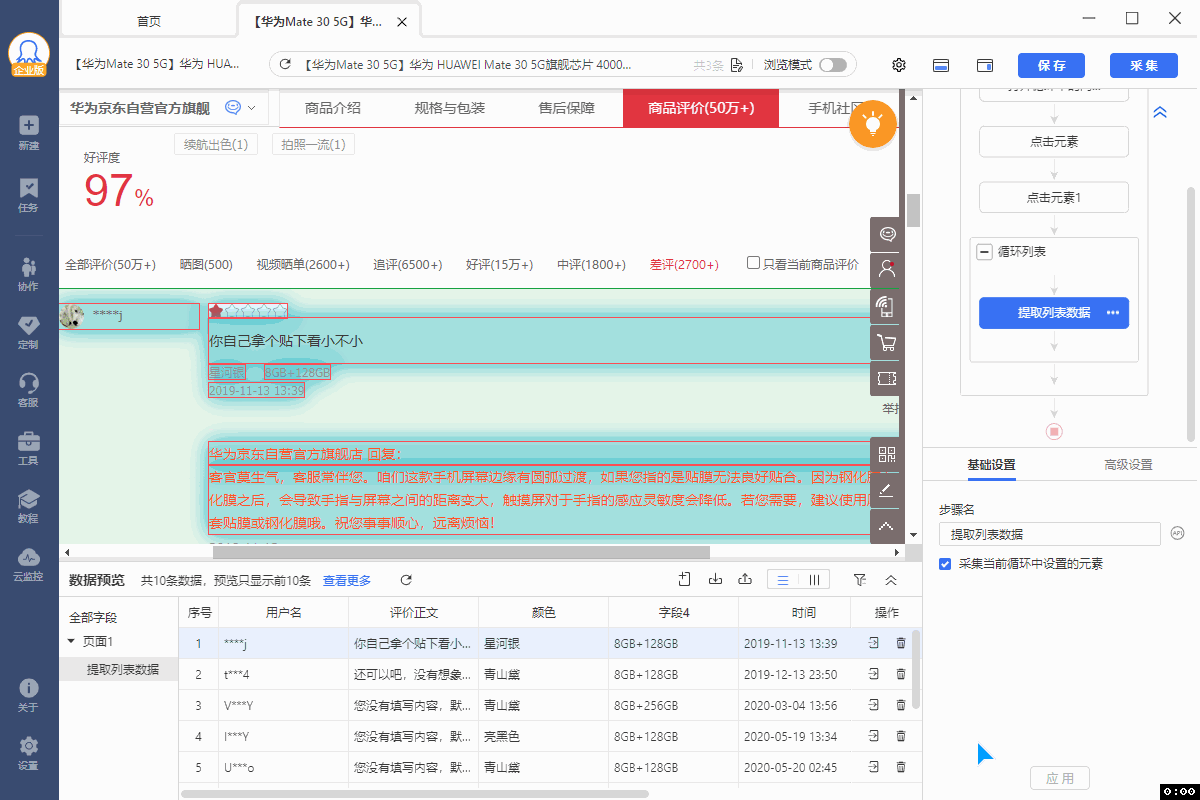Check 只看当前商品评价 checkbox
The image size is (1200, 800).
pyautogui.click(x=754, y=264)
